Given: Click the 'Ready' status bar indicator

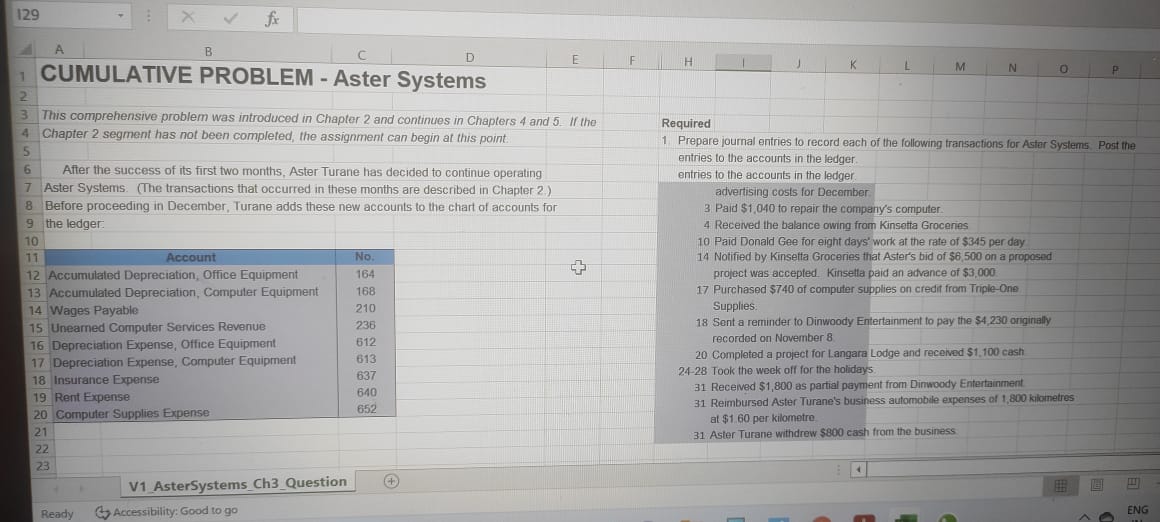Looking at the screenshot, I should 57,514.
